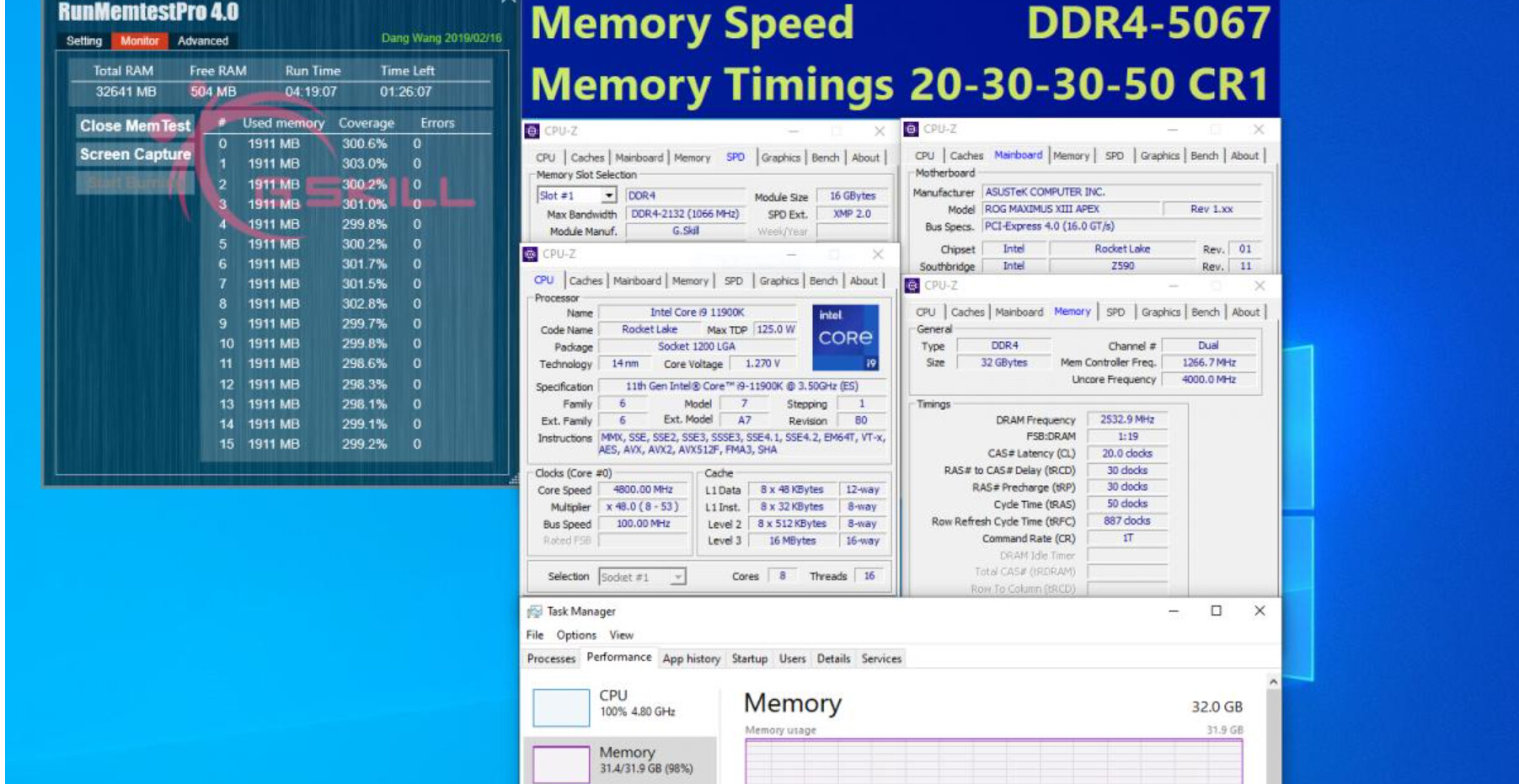The height and width of the screenshot is (784, 1519).
Task: Click the 'PCI-Express 4.0 (16.0 GT/s)' bus specs field
Action: (x=1123, y=227)
